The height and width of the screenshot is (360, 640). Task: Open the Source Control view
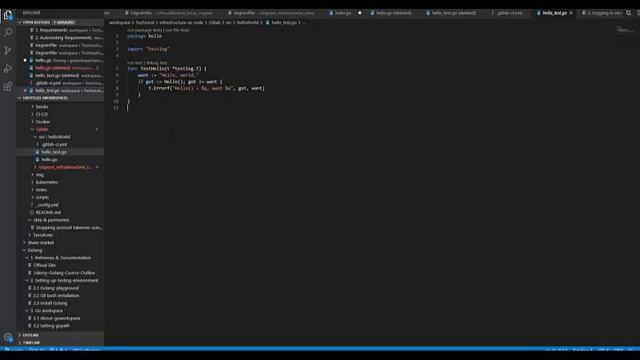pos(8,51)
